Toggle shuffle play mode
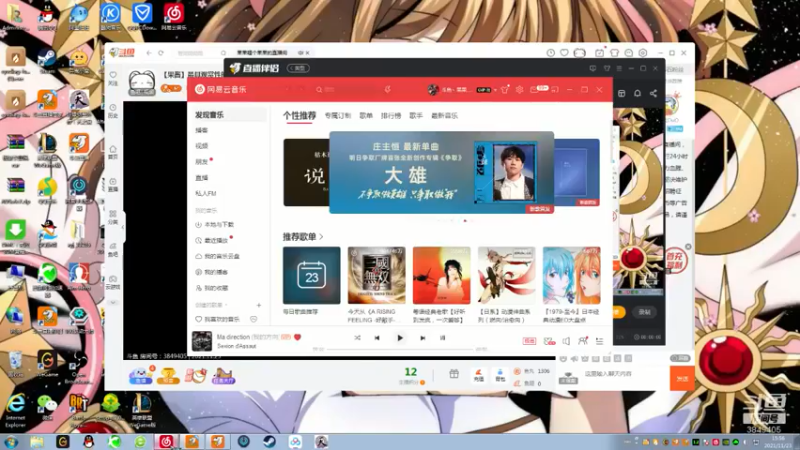This screenshot has width=800, height=450. click(357, 338)
